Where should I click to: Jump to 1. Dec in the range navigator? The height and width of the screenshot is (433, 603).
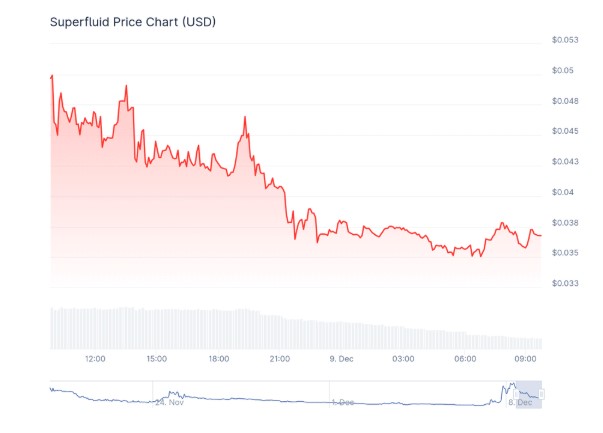(x=343, y=402)
